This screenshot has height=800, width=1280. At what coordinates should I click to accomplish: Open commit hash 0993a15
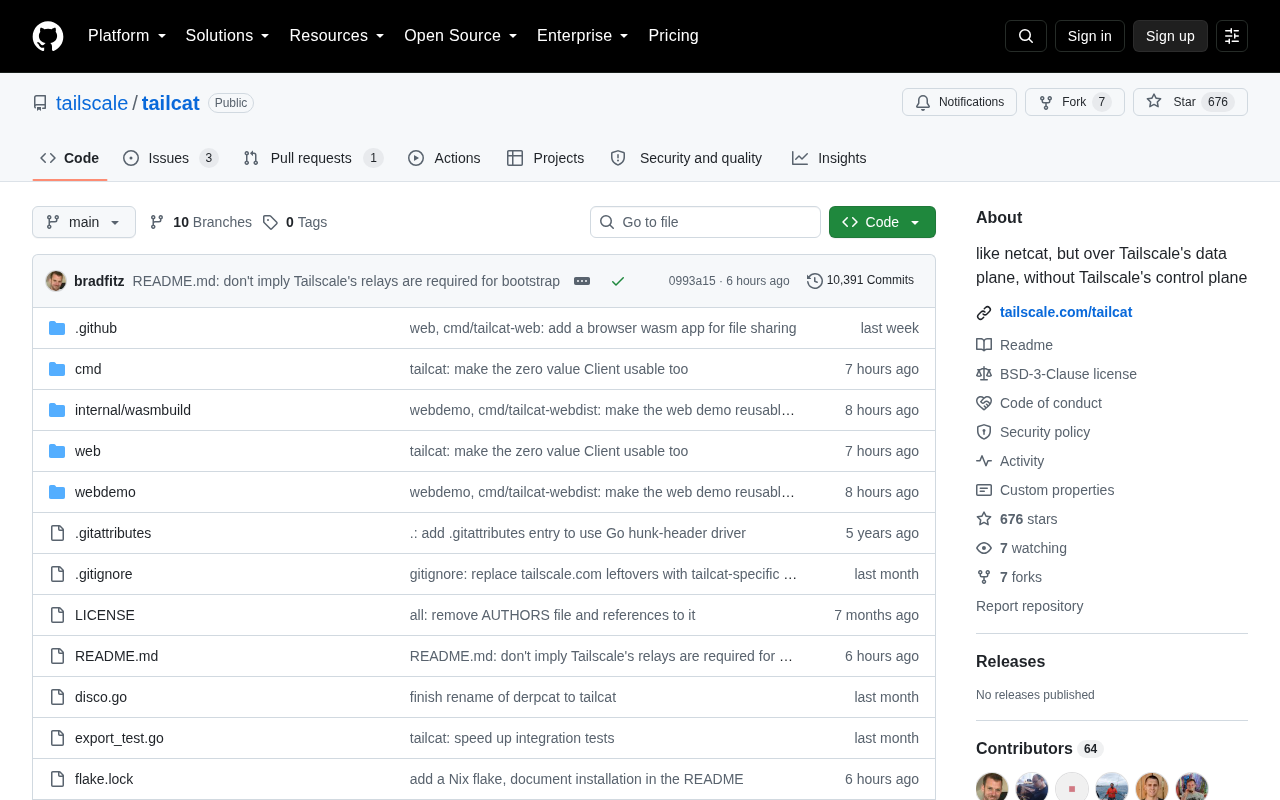(x=692, y=281)
